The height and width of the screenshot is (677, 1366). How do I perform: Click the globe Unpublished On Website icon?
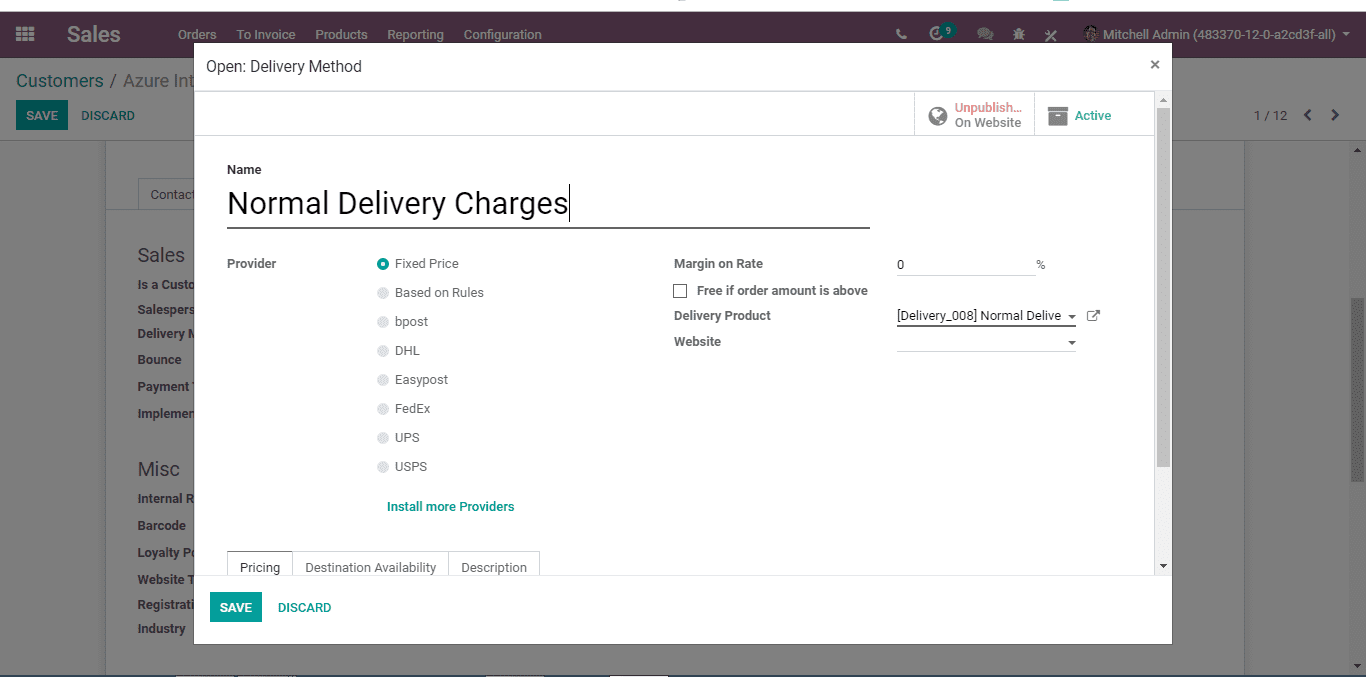click(x=938, y=116)
